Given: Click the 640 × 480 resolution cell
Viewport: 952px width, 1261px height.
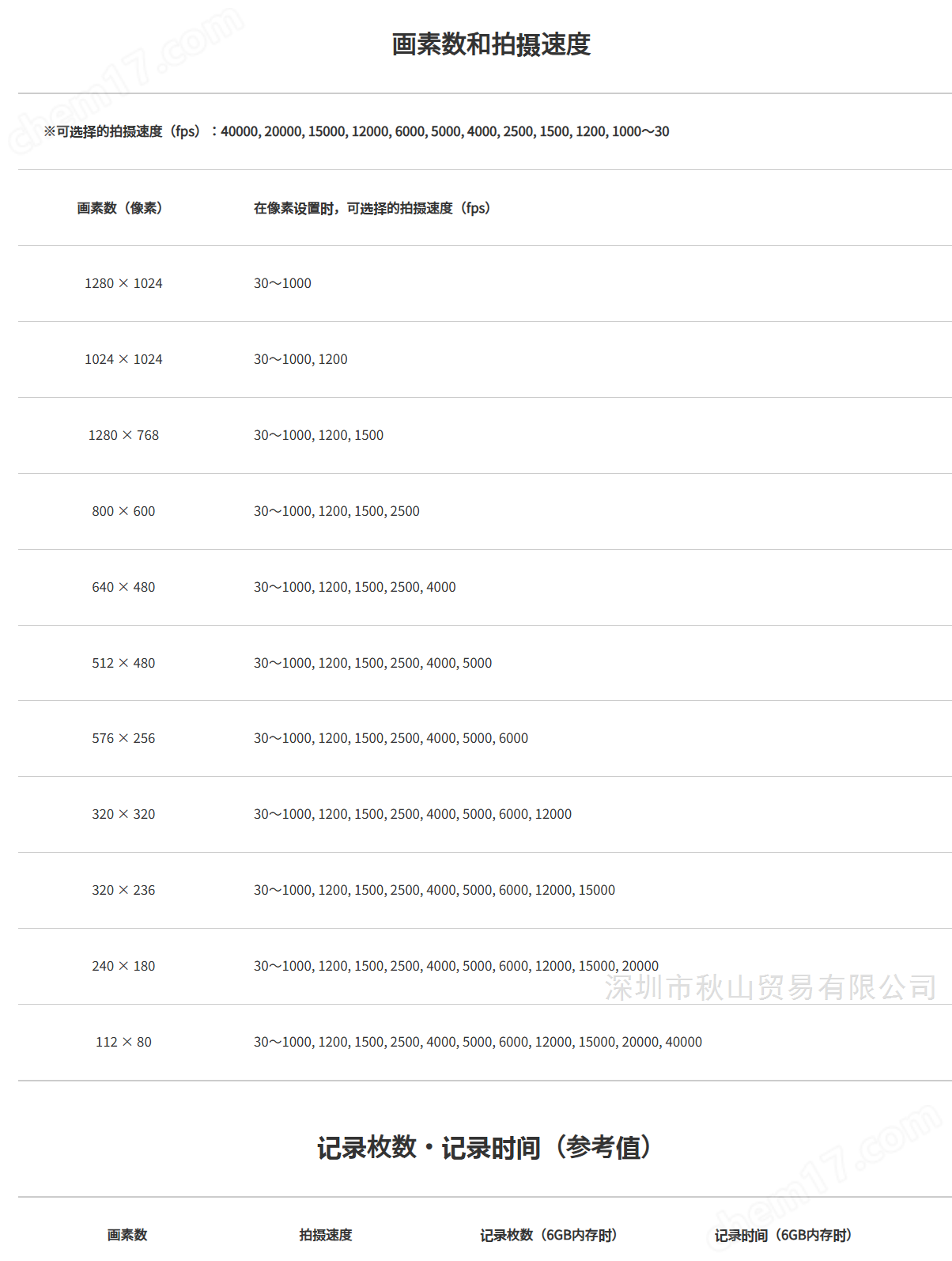Looking at the screenshot, I should [123, 587].
